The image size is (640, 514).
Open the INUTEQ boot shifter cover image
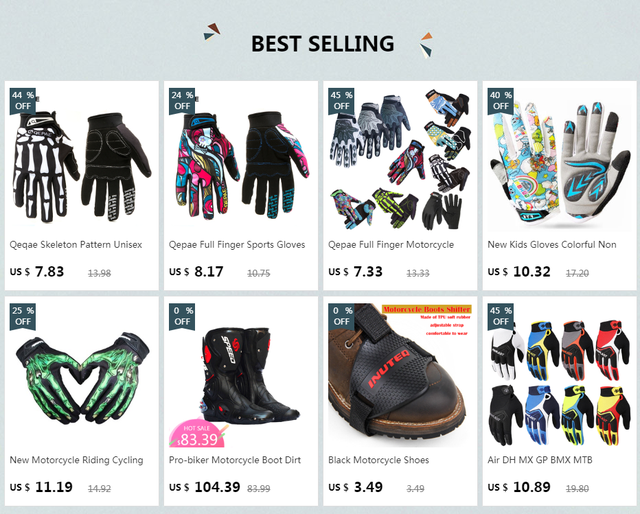(x=400, y=375)
